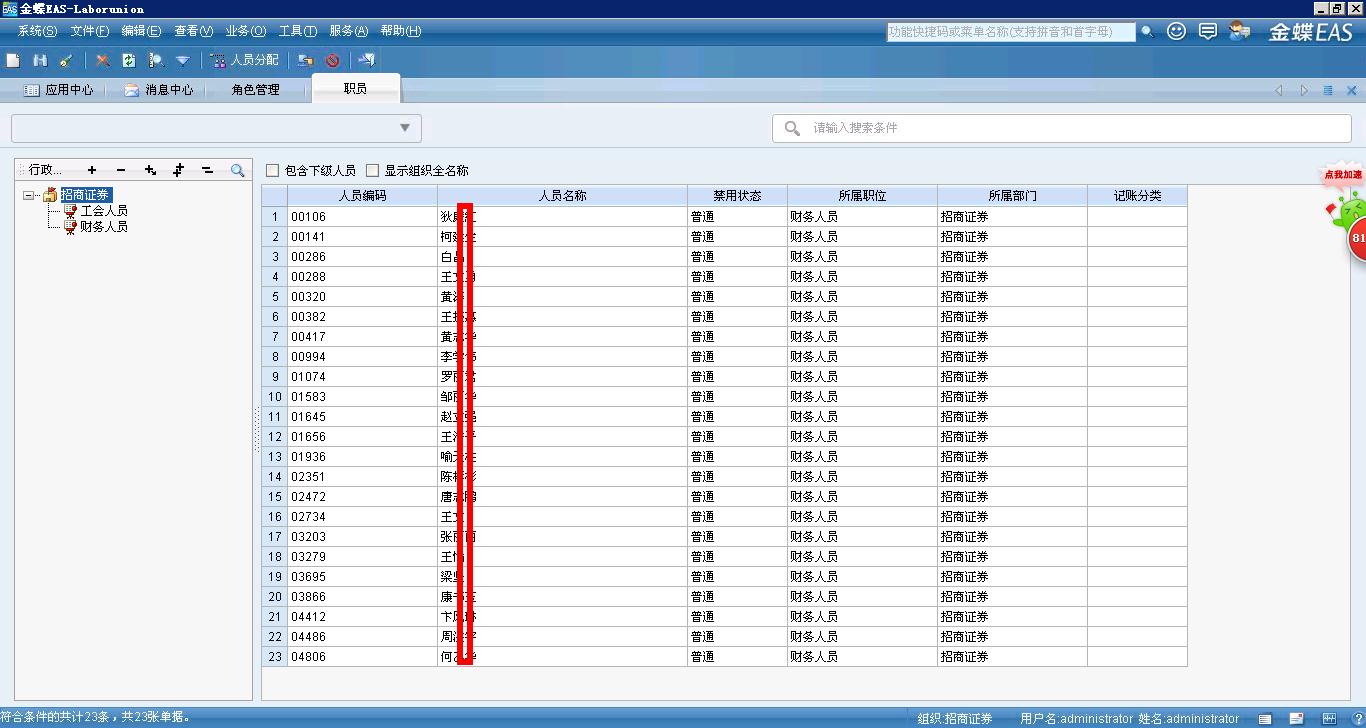Viewport: 1366px width, 728px height.
Task: Open the 查看(V) menu
Action: click(x=194, y=31)
